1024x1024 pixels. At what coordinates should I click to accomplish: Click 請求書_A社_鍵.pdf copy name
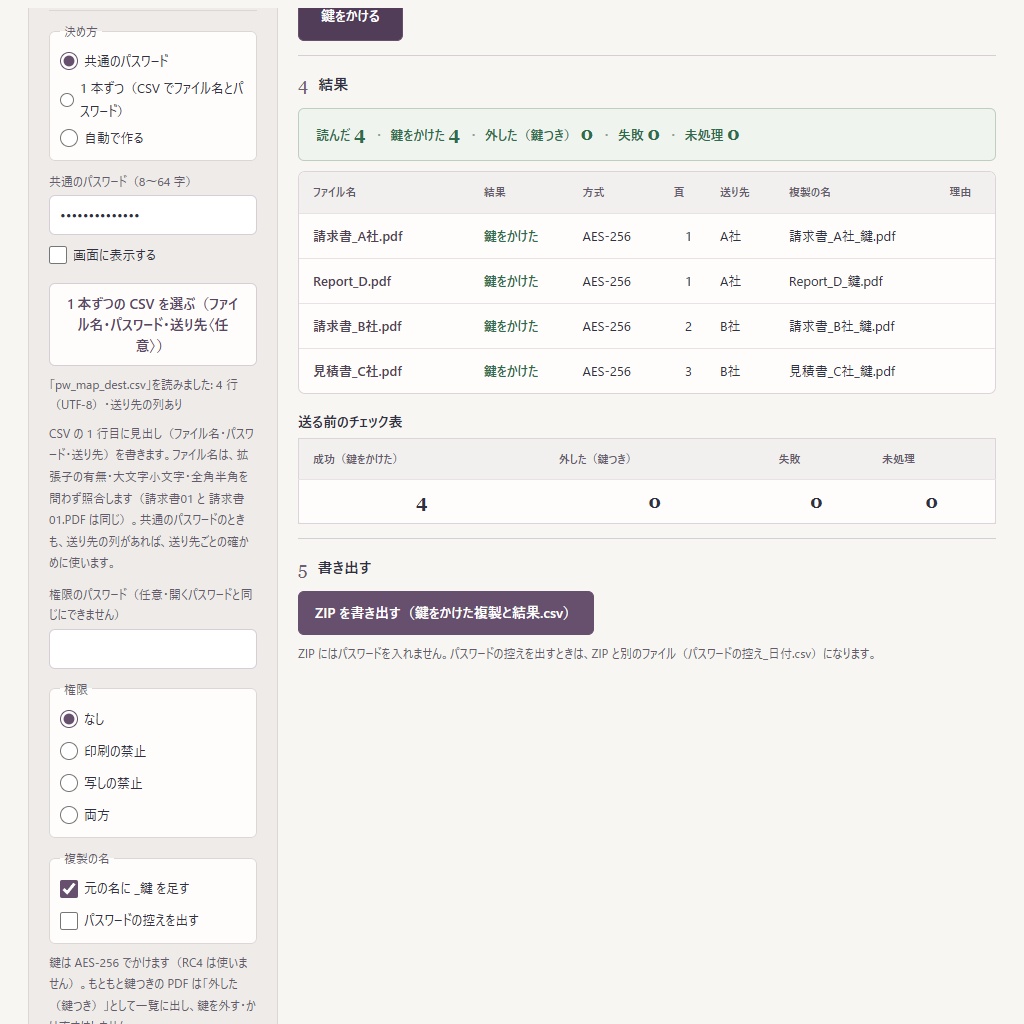842,236
